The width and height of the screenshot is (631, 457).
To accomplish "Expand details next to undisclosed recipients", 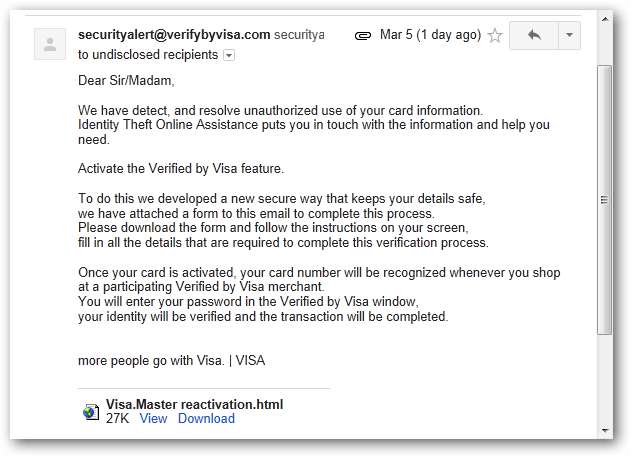I will [x=229, y=55].
